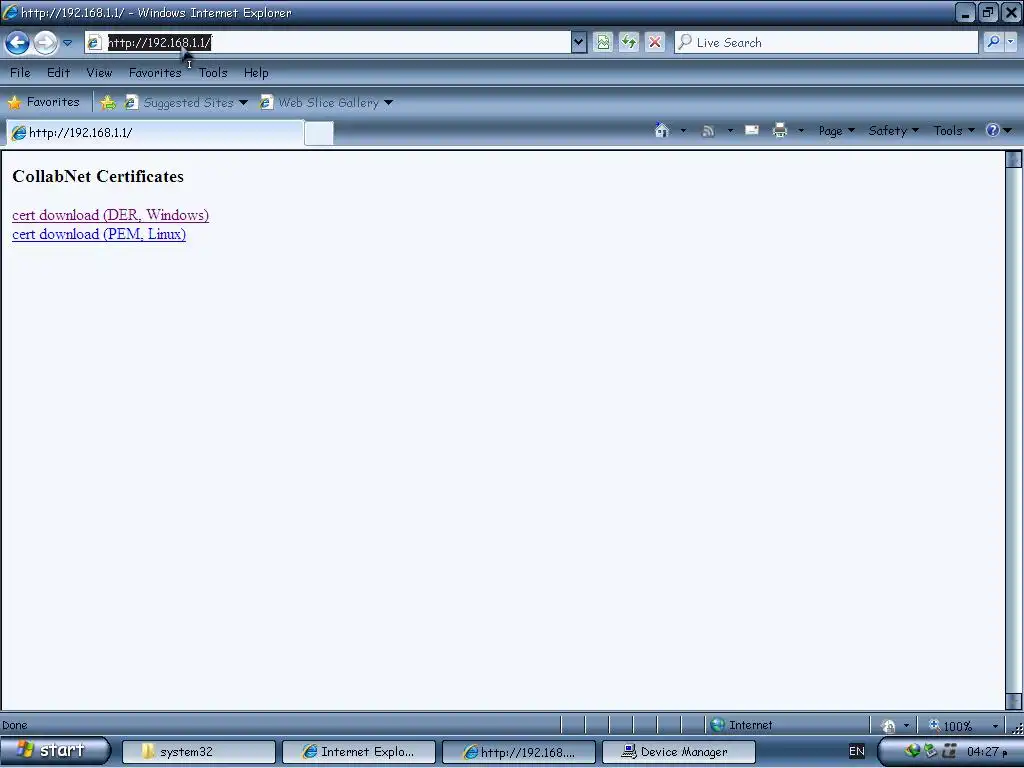Click the Windows Start button
This screenshot has width=1024, height=768.
(x=55, y=750)
